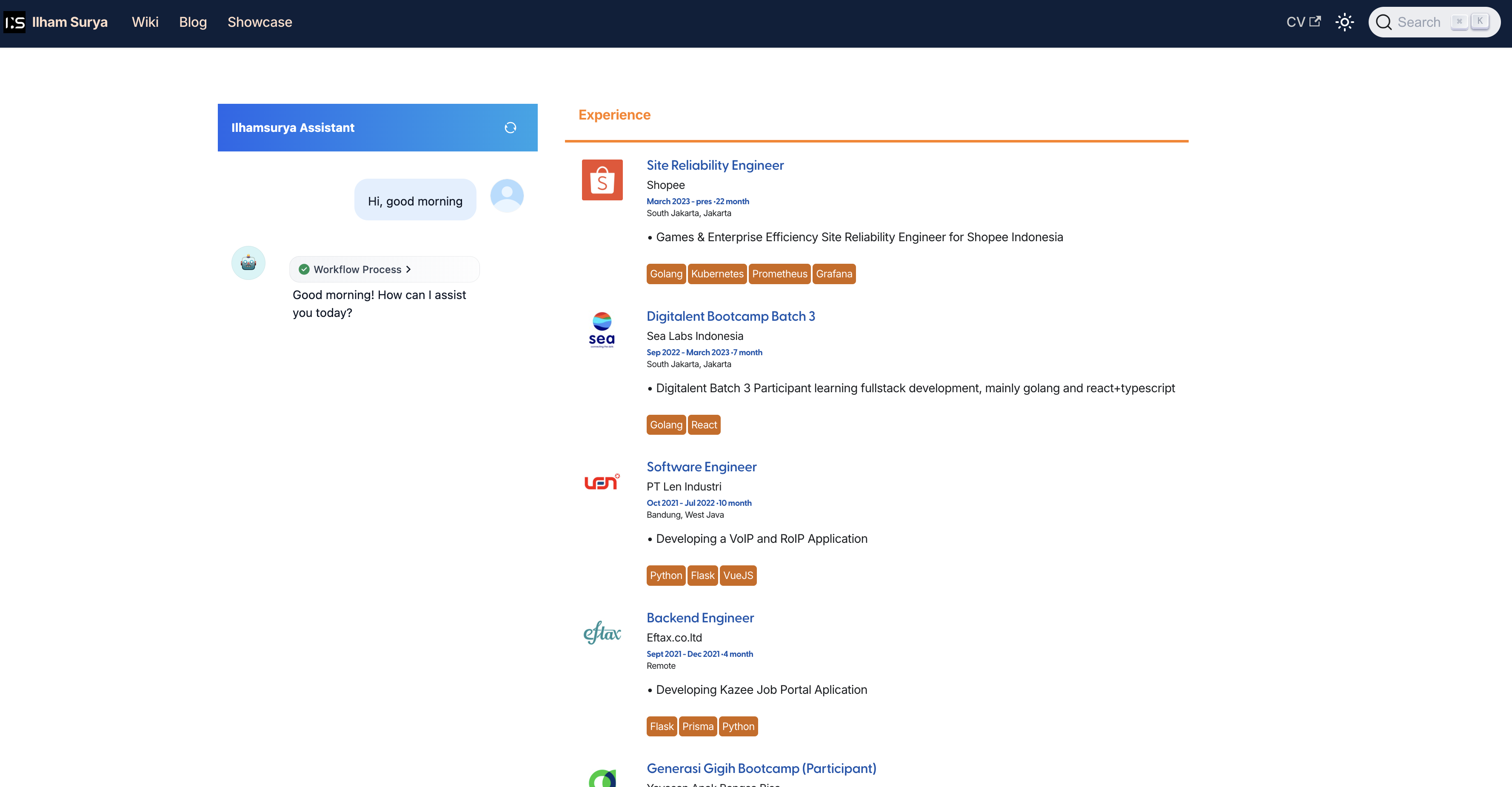This screenshot has height=787, width=1512.
Task: Click the assistant's 'Good morning!' reply text
Action: pyautogui.click(x=380, y=304)
